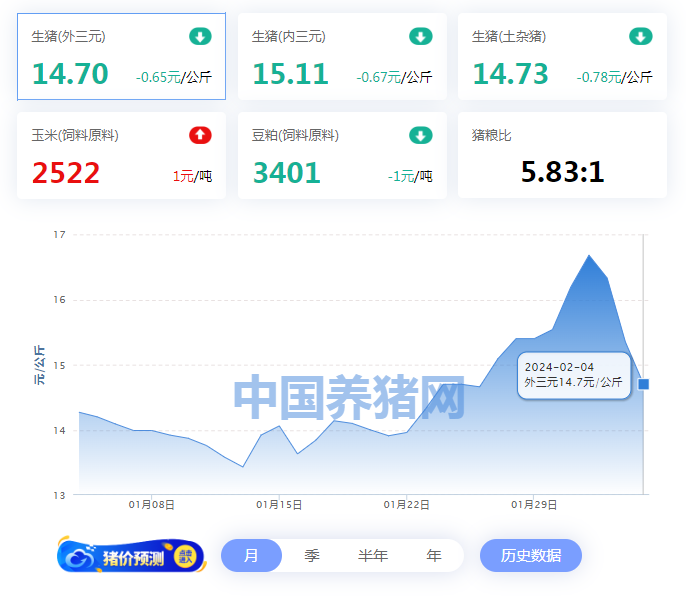This screenshot has width=686, height=601.
Task: Click the red up arrow on 玉米 card
Action: point(200,135)
